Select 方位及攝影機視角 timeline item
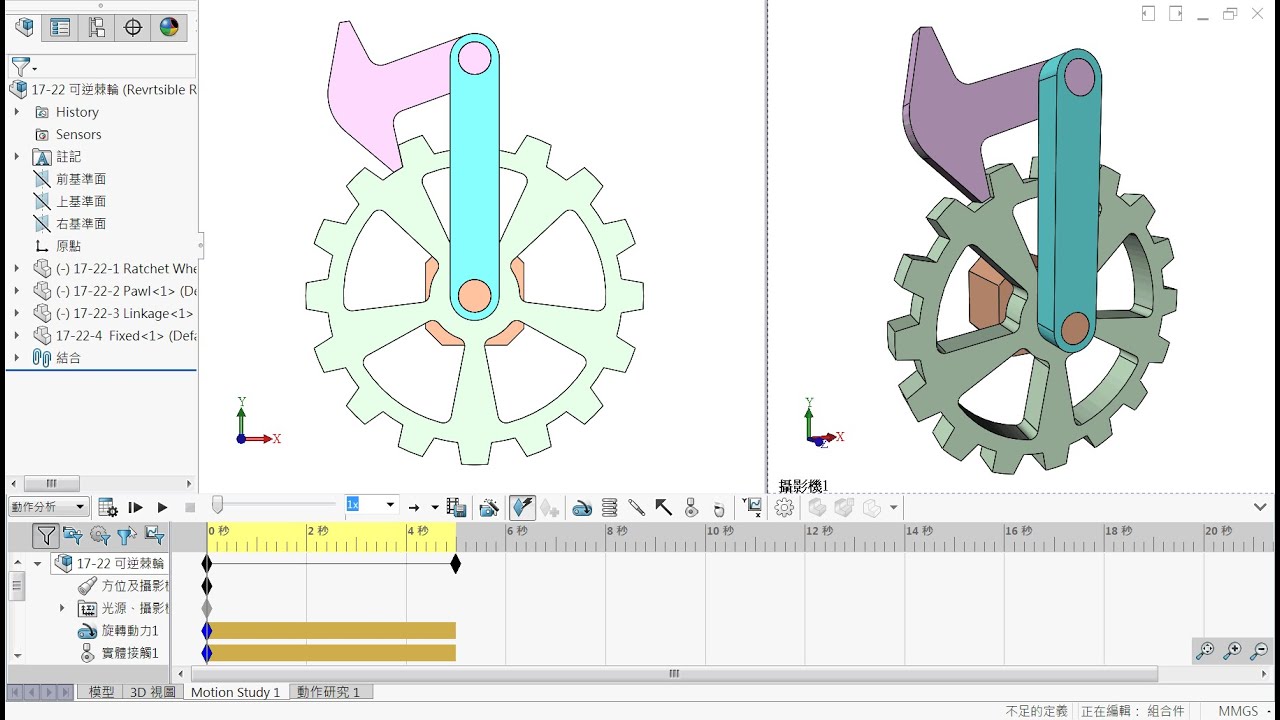The image size is (1280, 720). click(x=123, y=586)
